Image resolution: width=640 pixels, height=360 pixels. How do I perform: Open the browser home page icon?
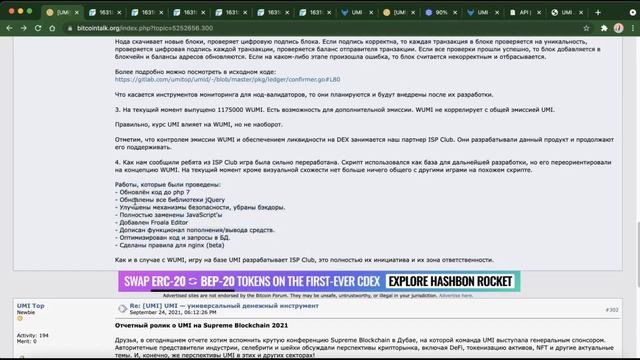point(52,28)
